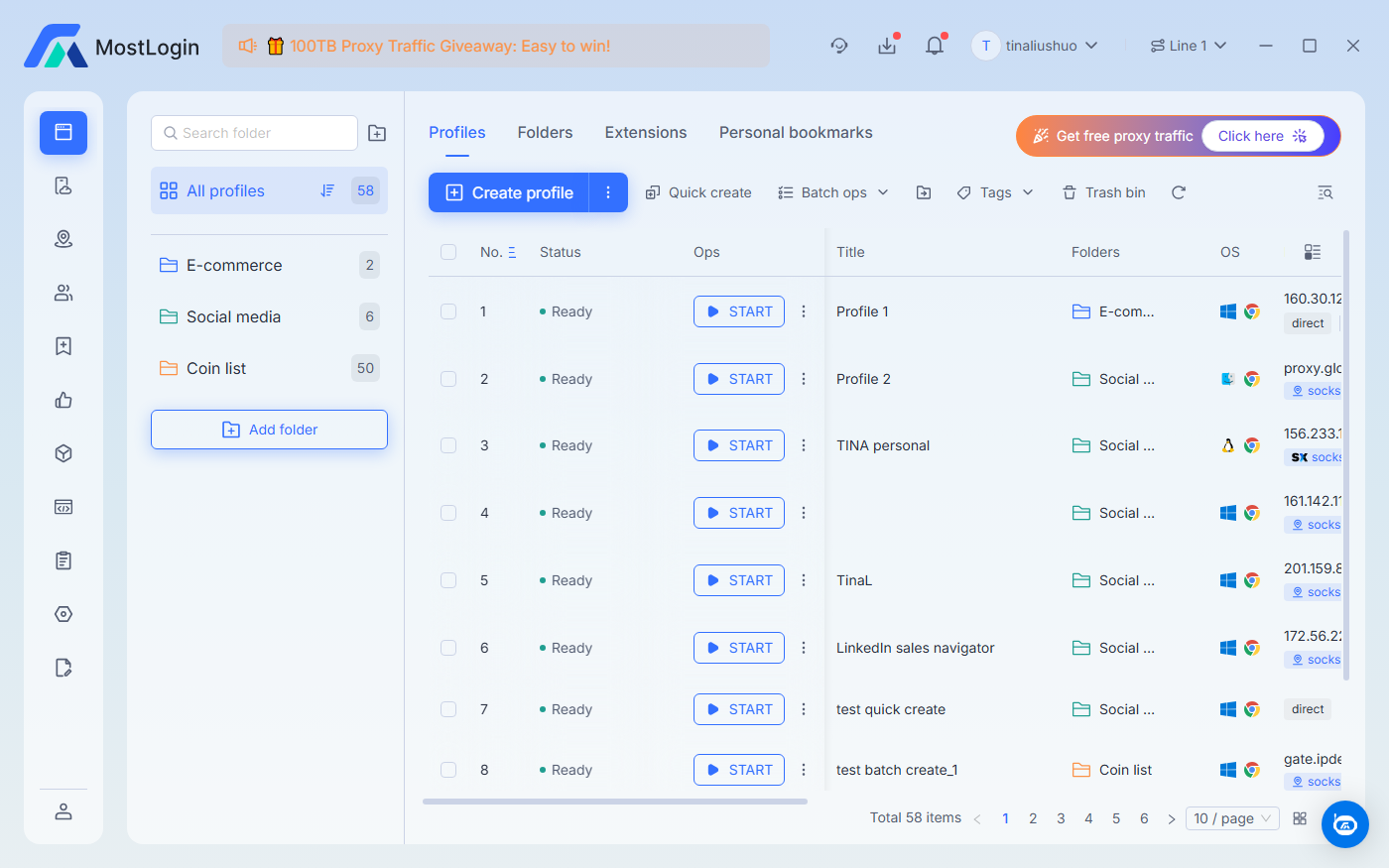Click the Create profile button
1389x868 pixels.
[509, 192]
